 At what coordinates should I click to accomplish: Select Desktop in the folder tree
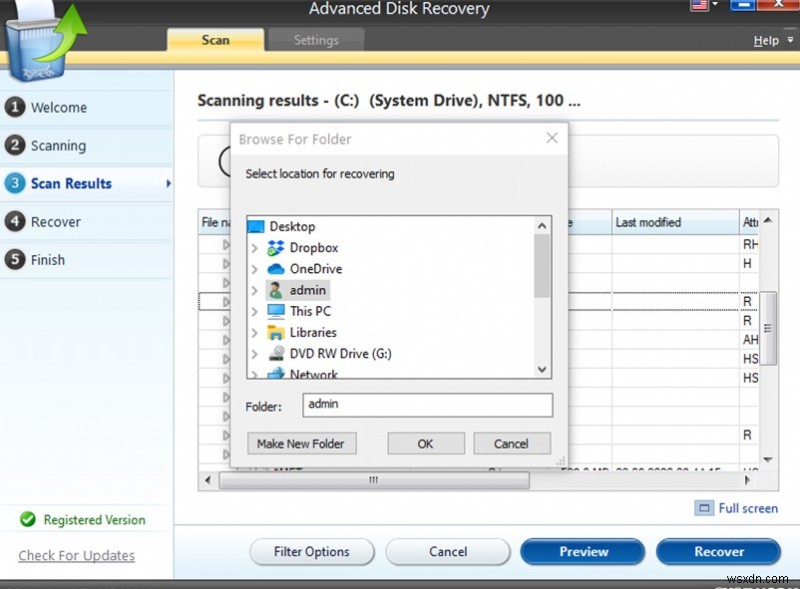(x=292, y=227)
